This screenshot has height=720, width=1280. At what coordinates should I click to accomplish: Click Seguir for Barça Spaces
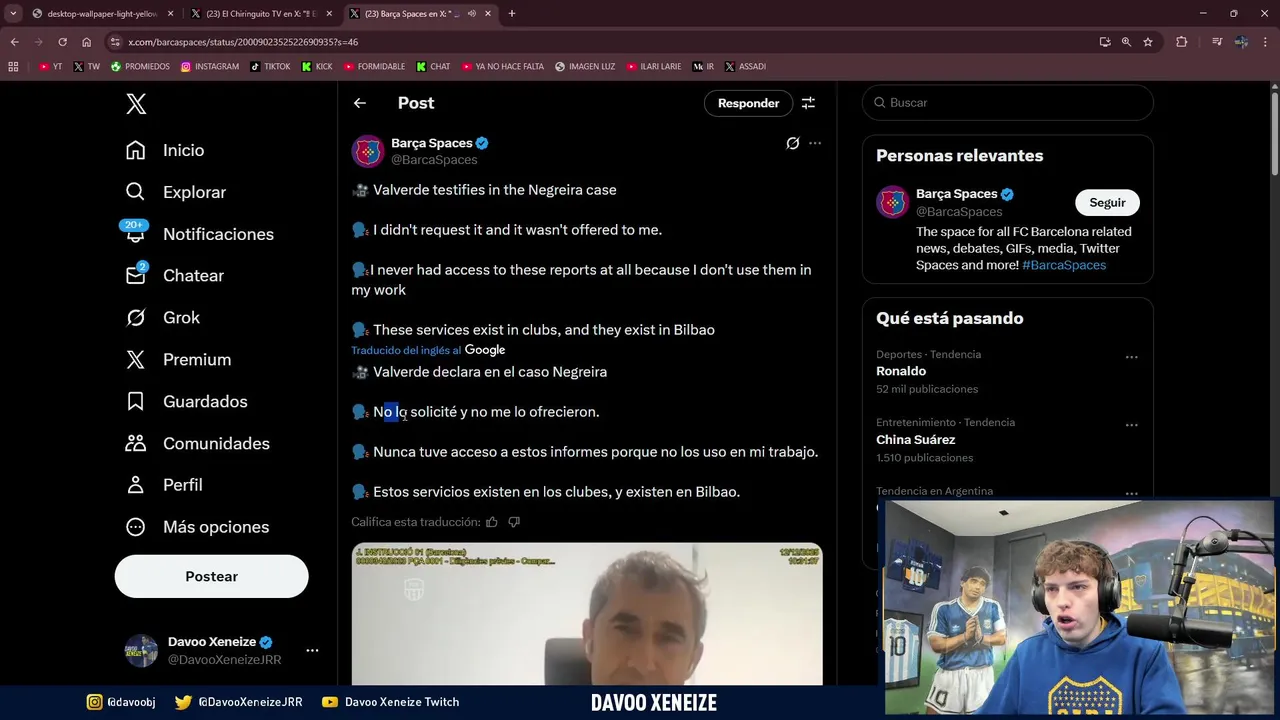click(1107, 202)
